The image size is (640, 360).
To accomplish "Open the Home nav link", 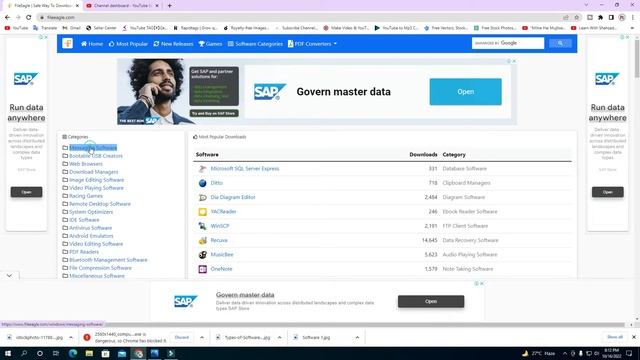I will (x=92, y=44).
